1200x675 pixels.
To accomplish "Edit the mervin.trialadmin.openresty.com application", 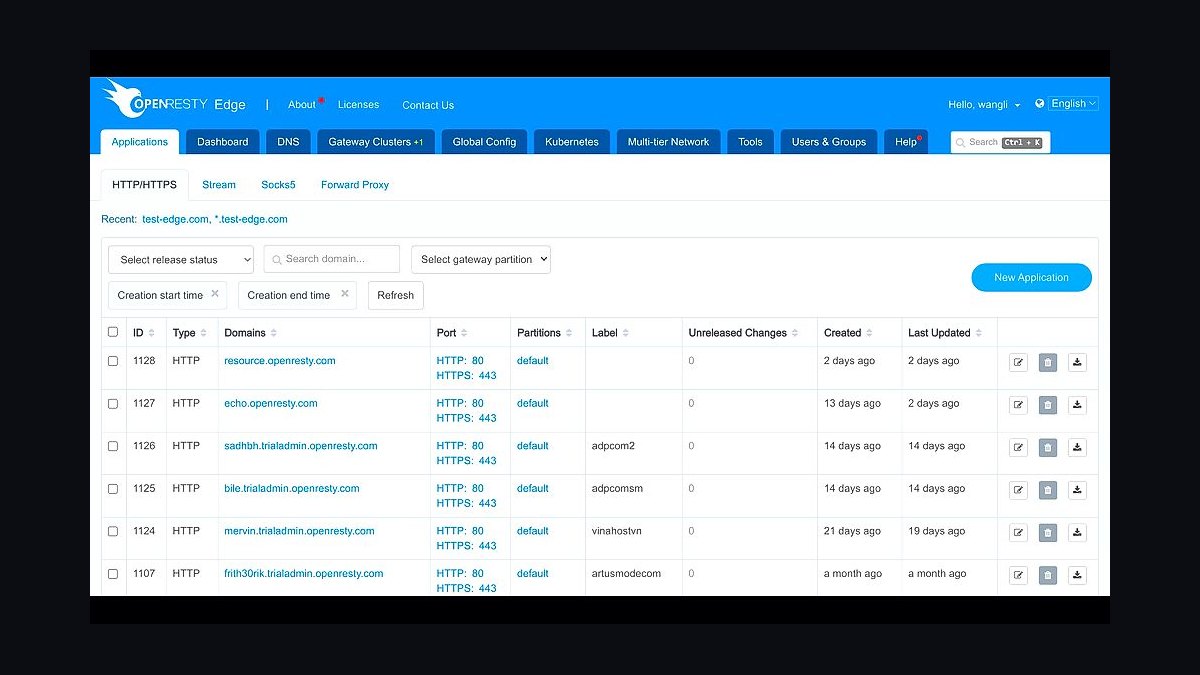I will click(x=1018, y=532).
